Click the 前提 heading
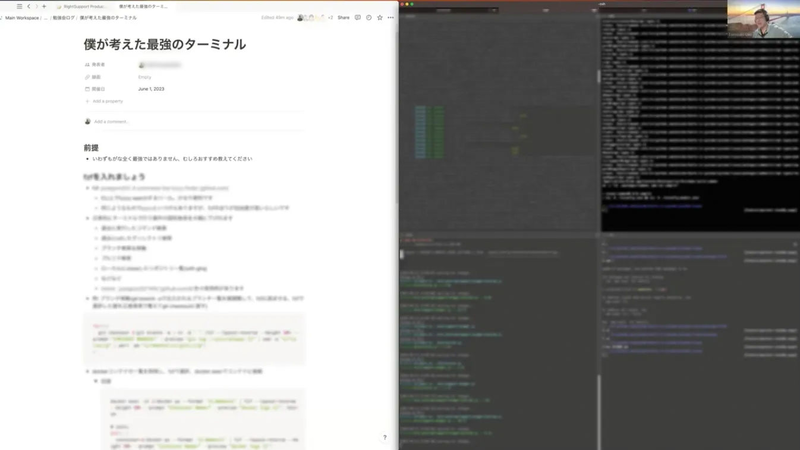This screenshot has height=450, width=800. (x=91, y=147)
